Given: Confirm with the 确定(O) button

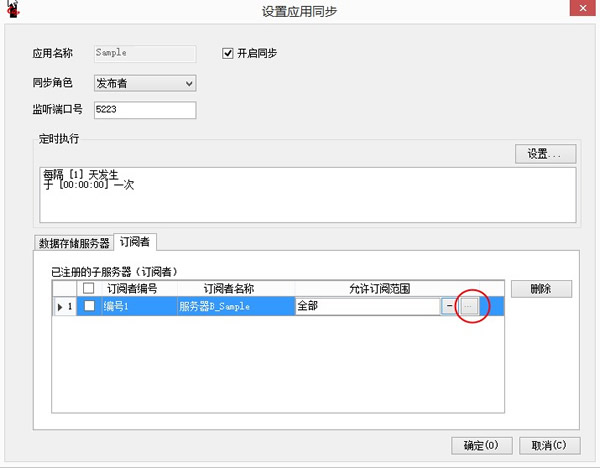Looking at the screenshot, I should pos(480,445).
